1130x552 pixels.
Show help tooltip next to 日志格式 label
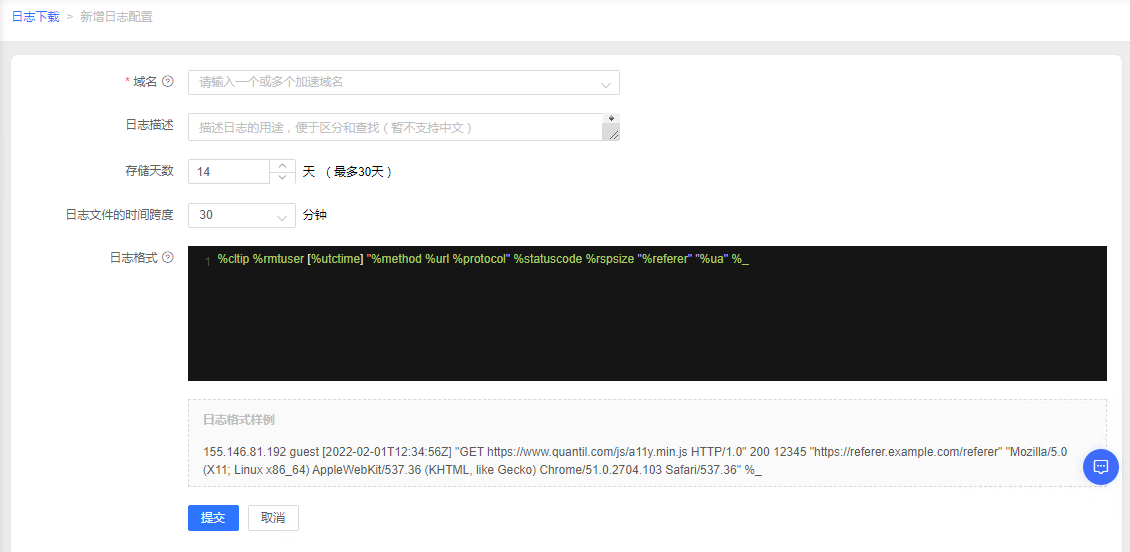(168, 257)
